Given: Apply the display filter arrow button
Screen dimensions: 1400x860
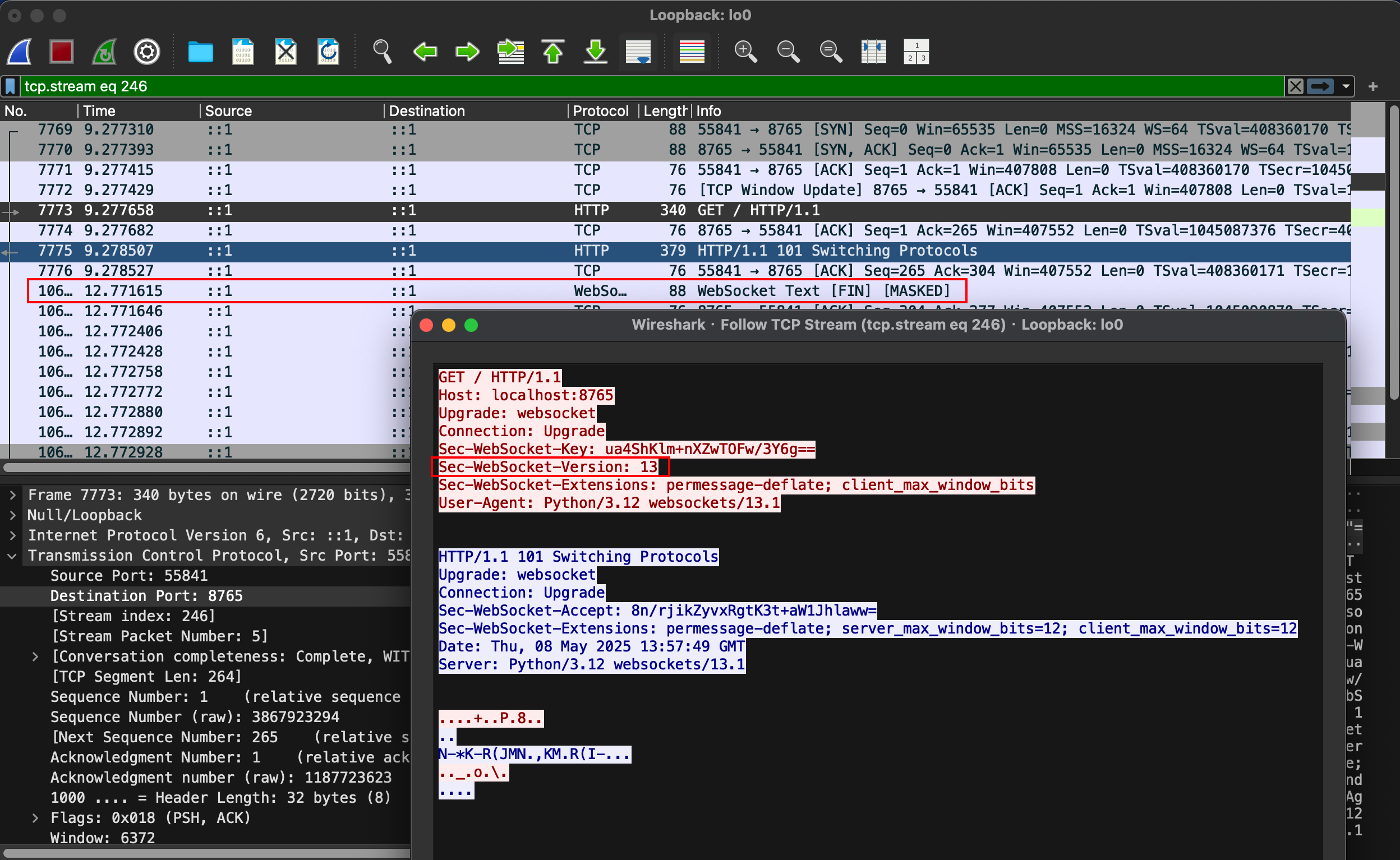Looking at the screenshot, I should 1320,86.
